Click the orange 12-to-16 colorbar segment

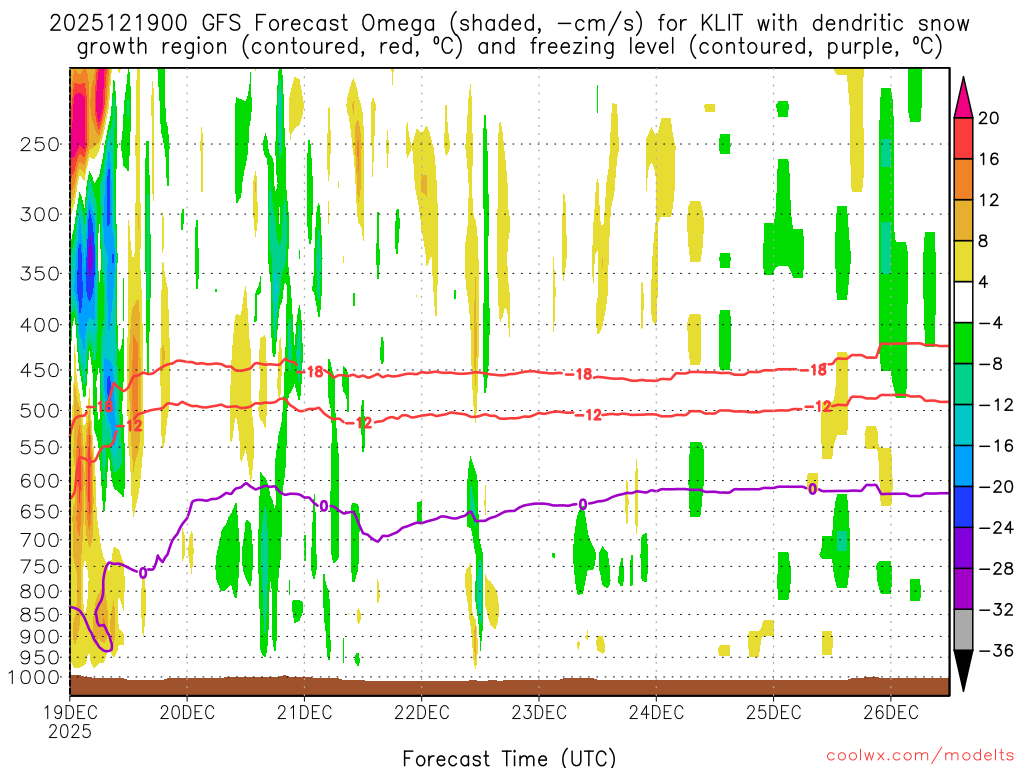pos(963,180)
